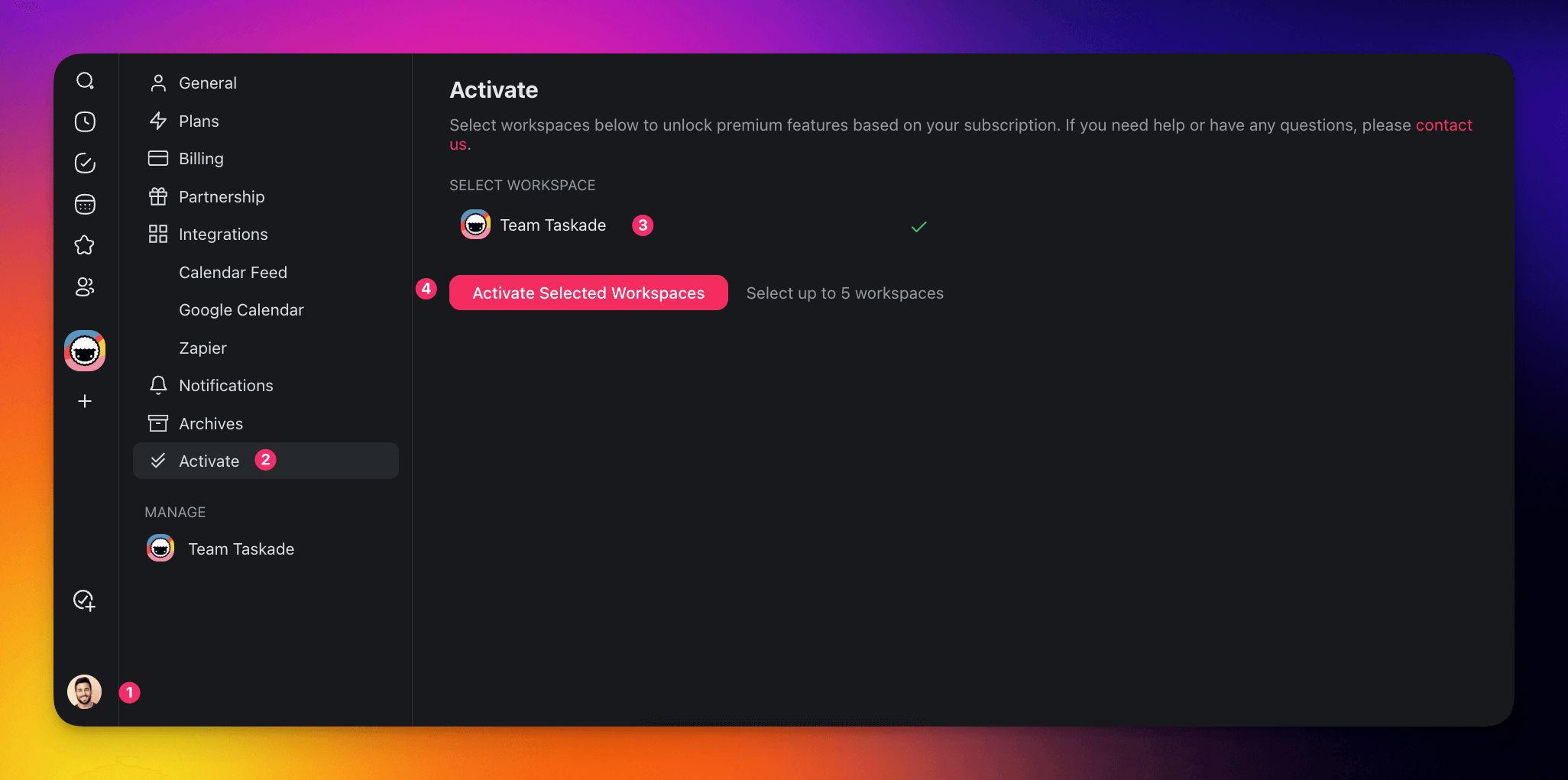
Task: Toggle the Team Taskade workspace checkmark
Action: (x=918, y=226)
